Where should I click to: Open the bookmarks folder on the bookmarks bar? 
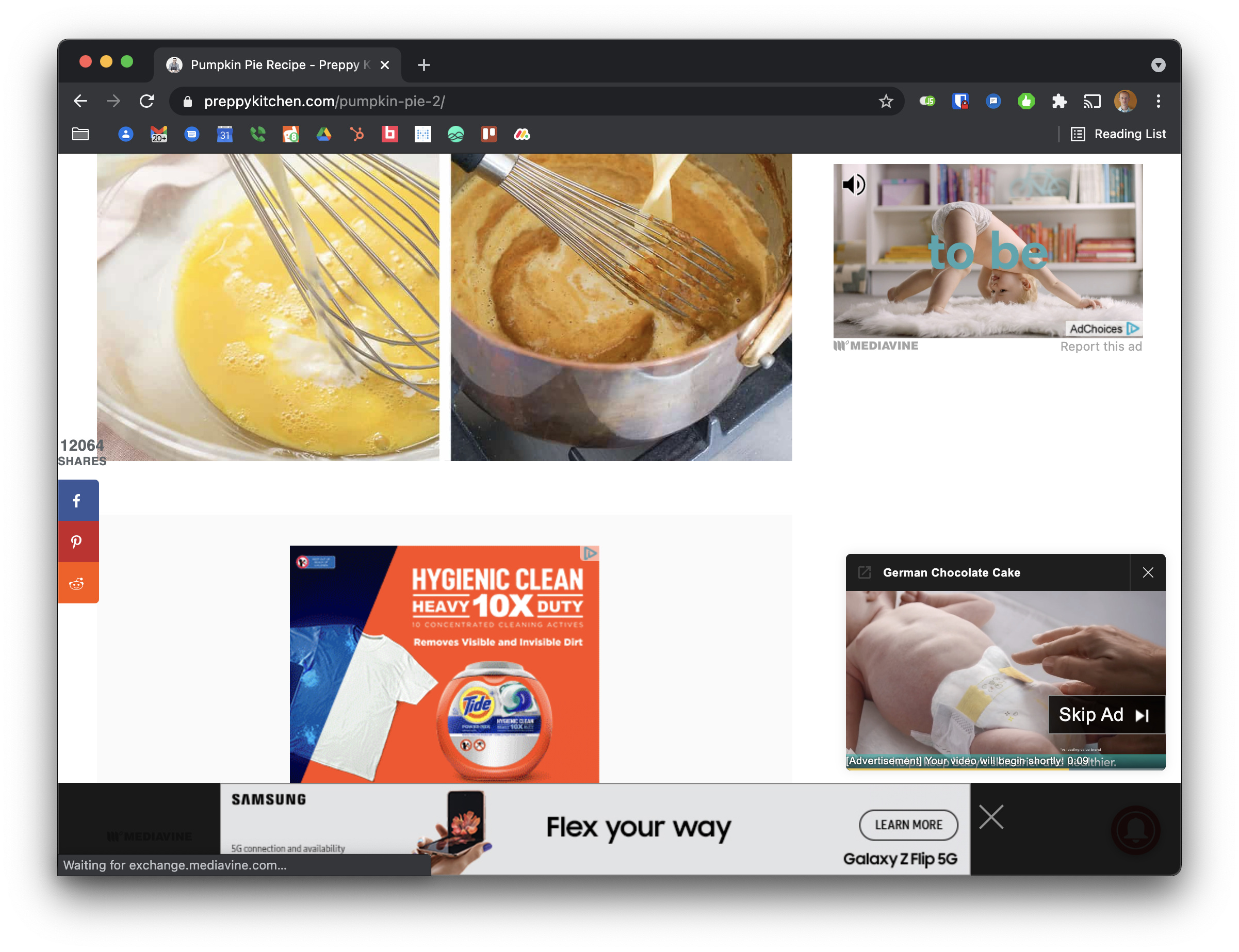pos(80,134)
